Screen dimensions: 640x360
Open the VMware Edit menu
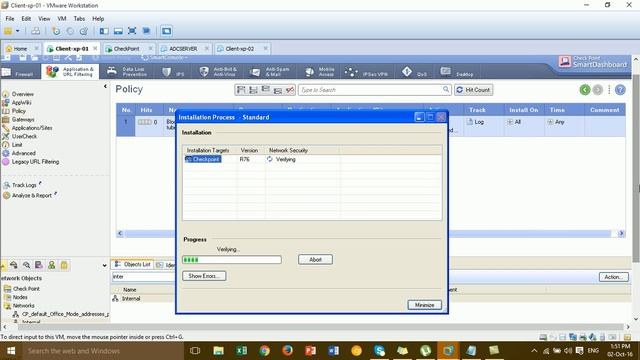pos(26,19)
